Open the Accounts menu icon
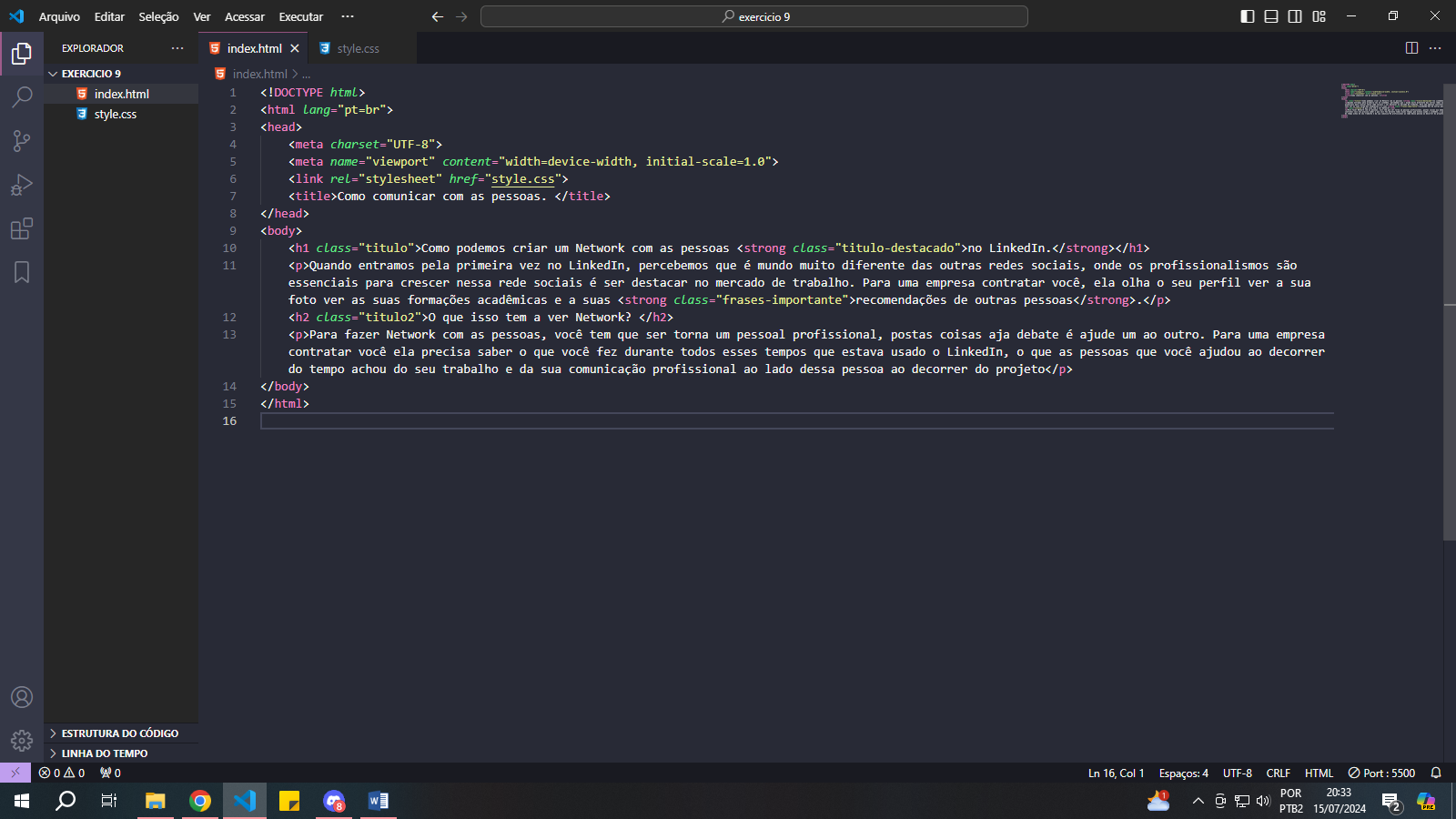Screen dimensions: 1456x819 click(x=22, y=697)
